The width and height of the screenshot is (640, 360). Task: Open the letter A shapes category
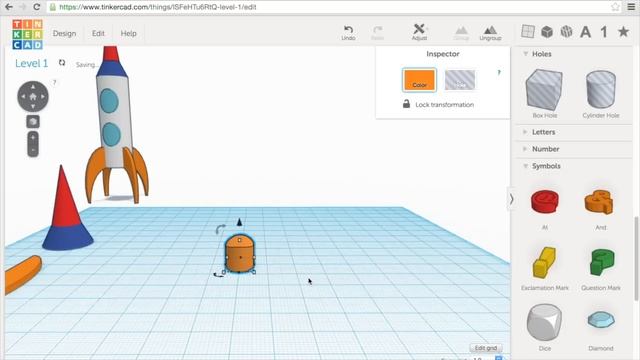pos(585,32)
